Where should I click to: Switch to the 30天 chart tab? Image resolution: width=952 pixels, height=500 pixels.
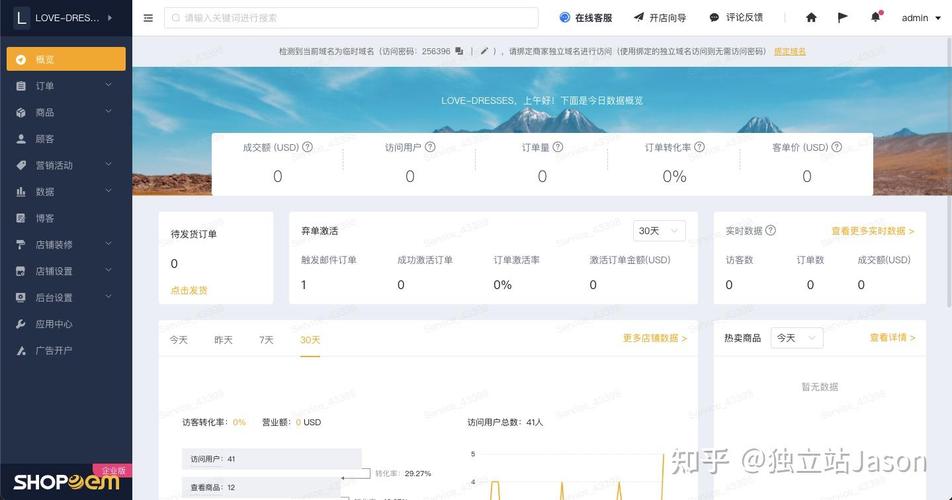(x=310, y=340)
